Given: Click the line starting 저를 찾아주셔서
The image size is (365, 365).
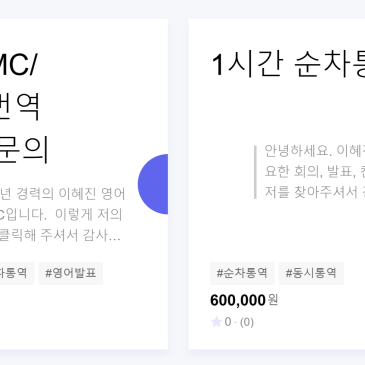Looking at the screenshot, I should (314, 192).
